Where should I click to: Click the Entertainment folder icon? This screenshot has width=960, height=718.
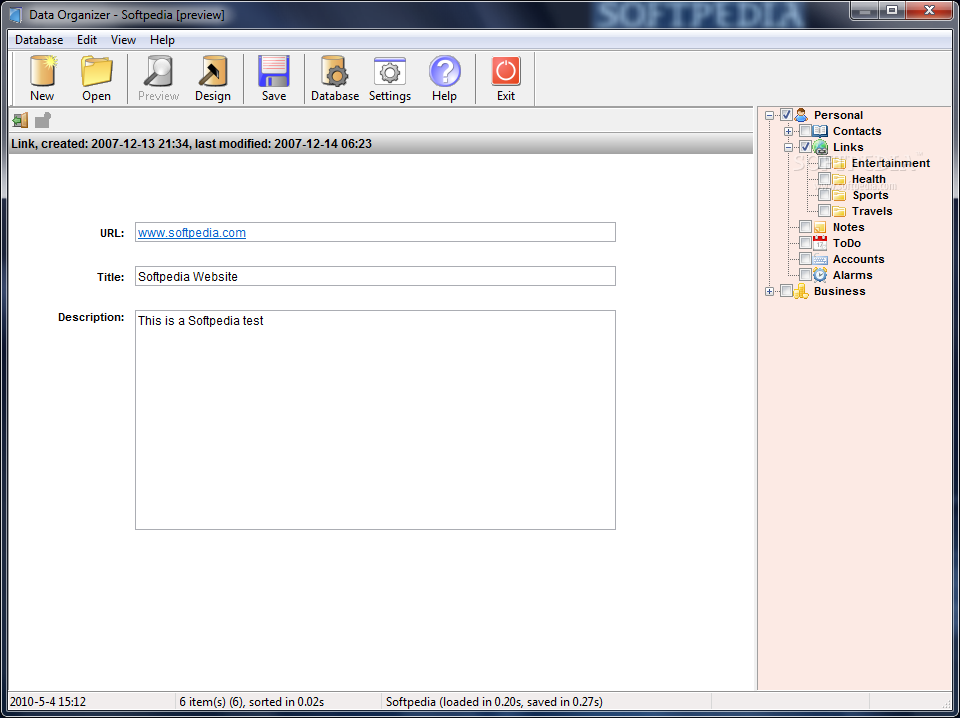839,163
